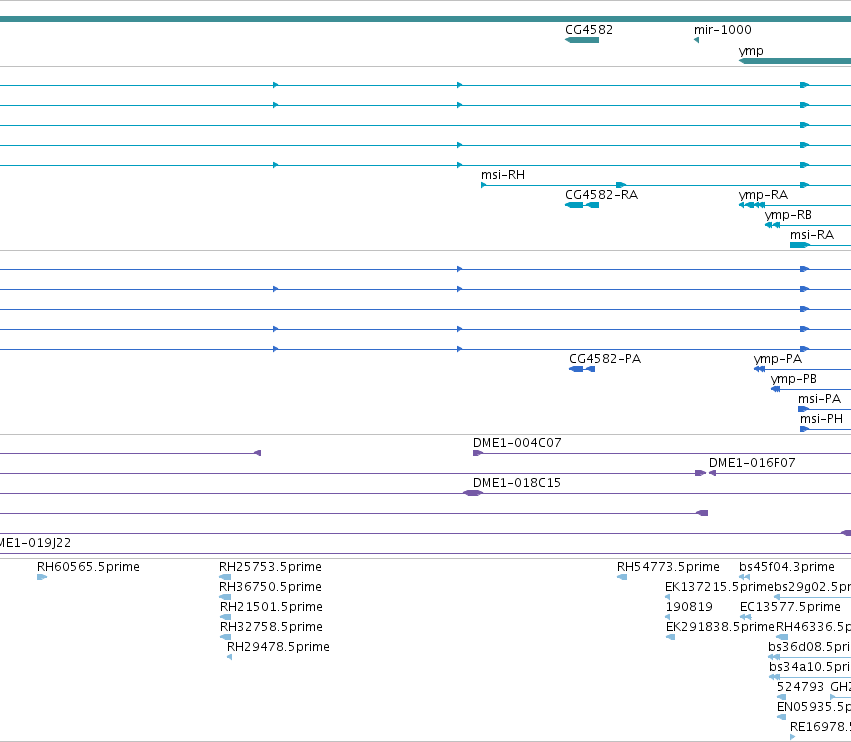
Task: Select the RH36750.5prime EST label
Action: (x=270, y=587)
